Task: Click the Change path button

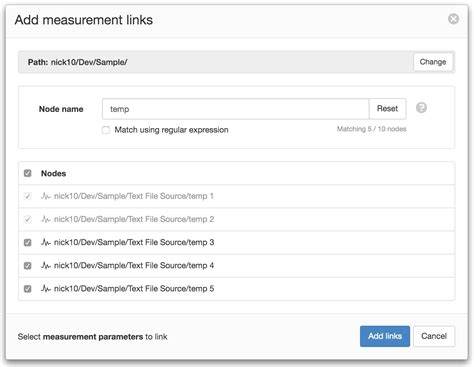Action: (433, 62)
